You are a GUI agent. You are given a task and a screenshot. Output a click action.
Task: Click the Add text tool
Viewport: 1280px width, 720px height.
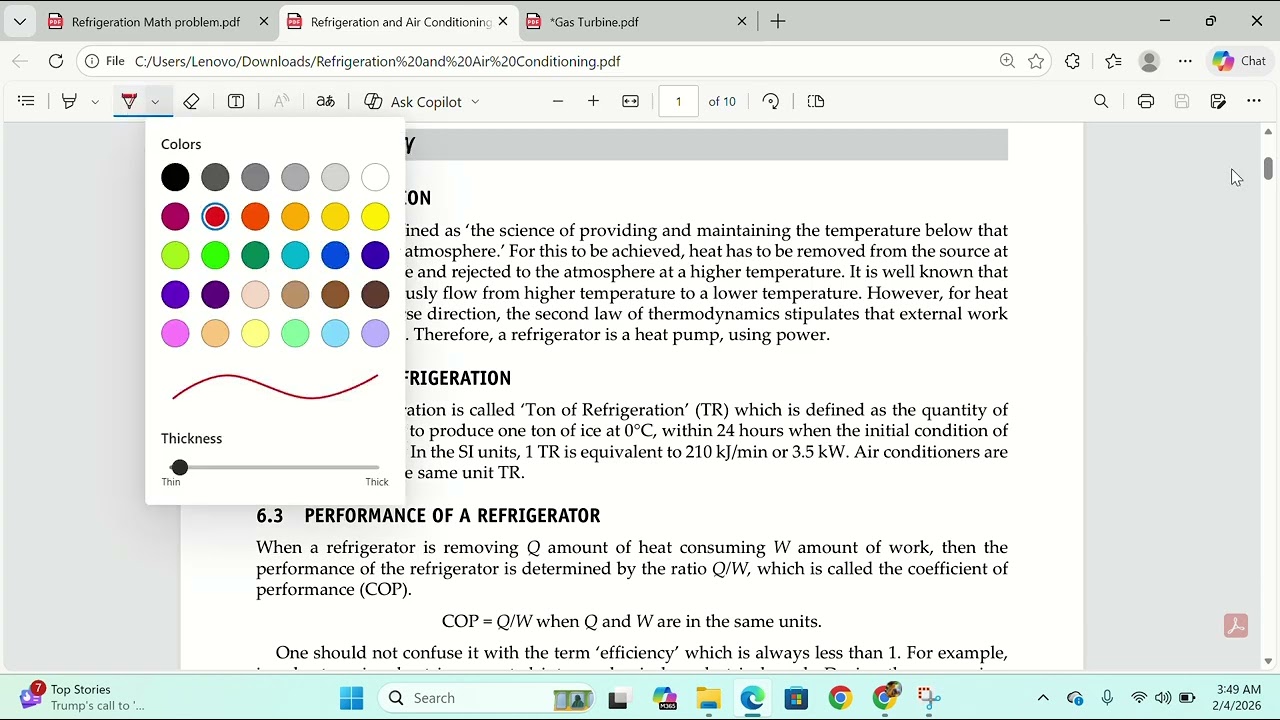[x=236, y=101]
